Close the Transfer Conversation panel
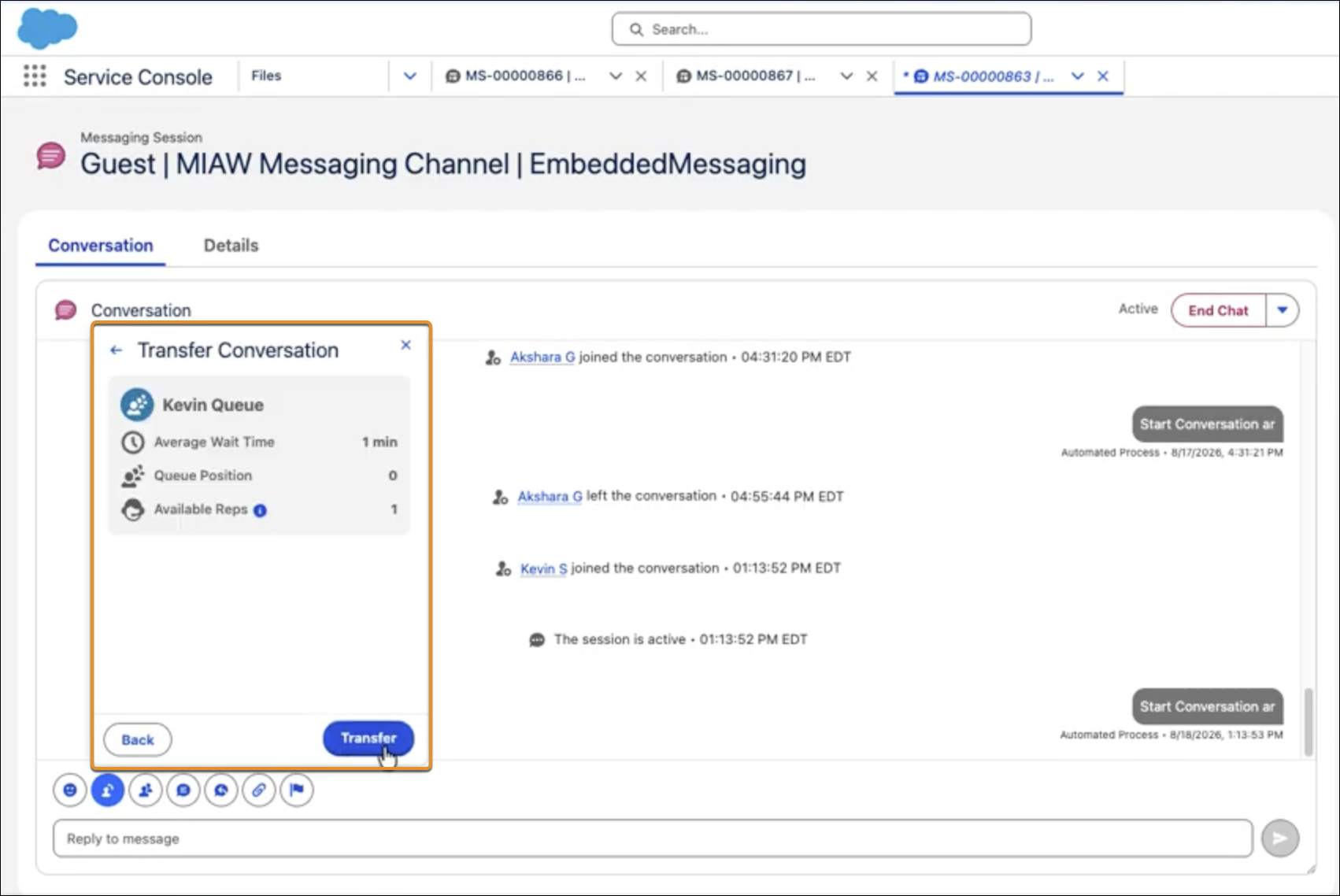The width and height of the screenshot is (1340, 896). tap(406, 345)
